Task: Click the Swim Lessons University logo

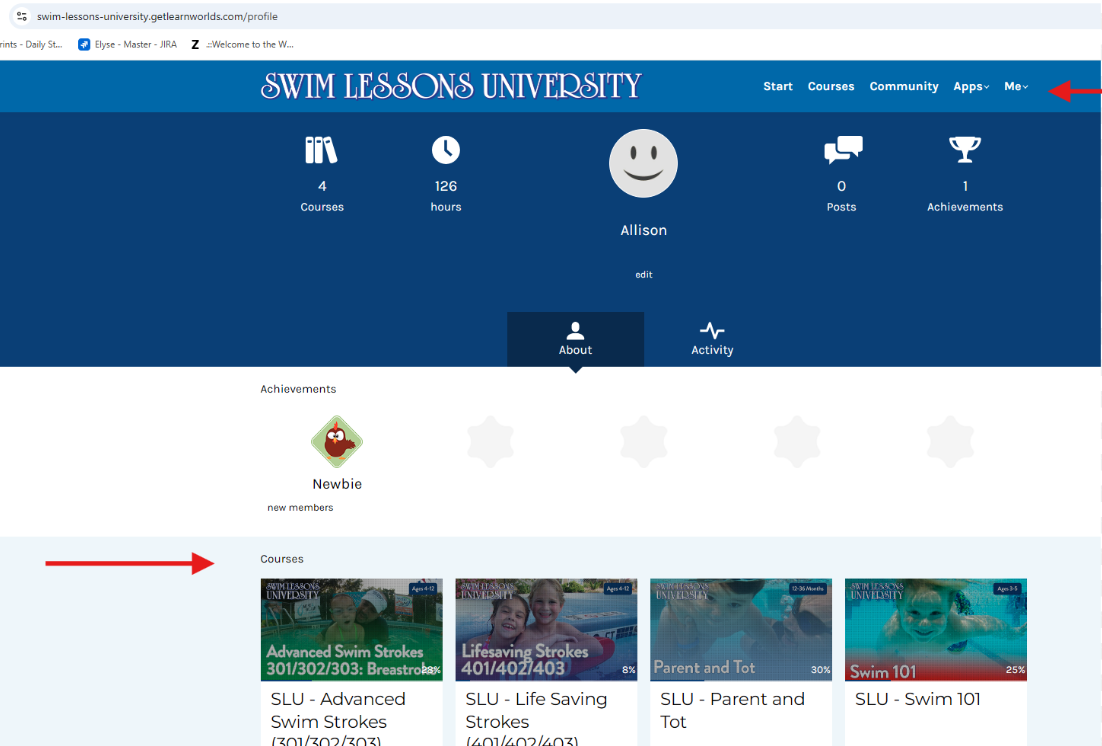Action: pos(451,86)
